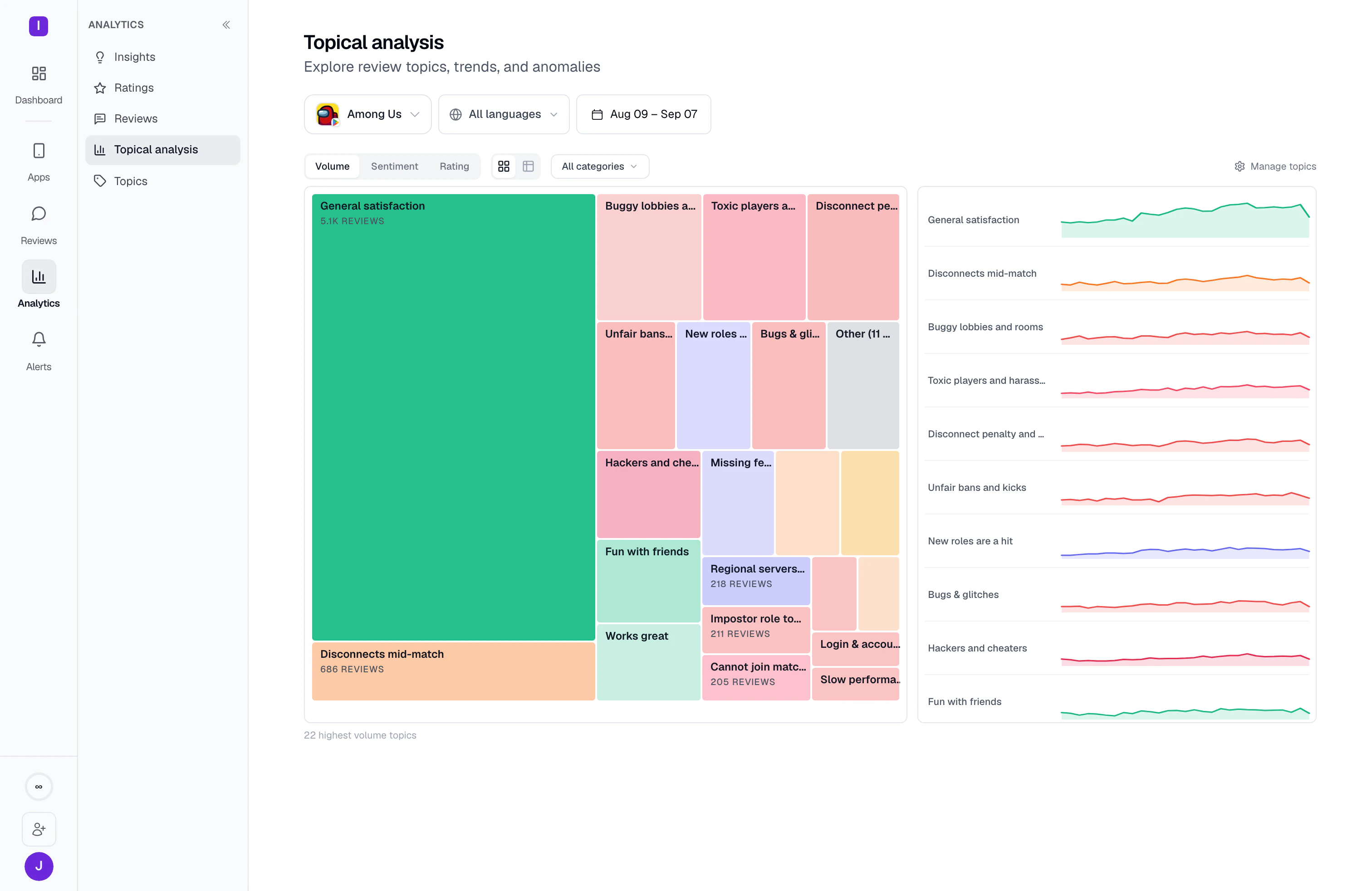Select the Rating metric
The image size is (1372, 891).
454,166
